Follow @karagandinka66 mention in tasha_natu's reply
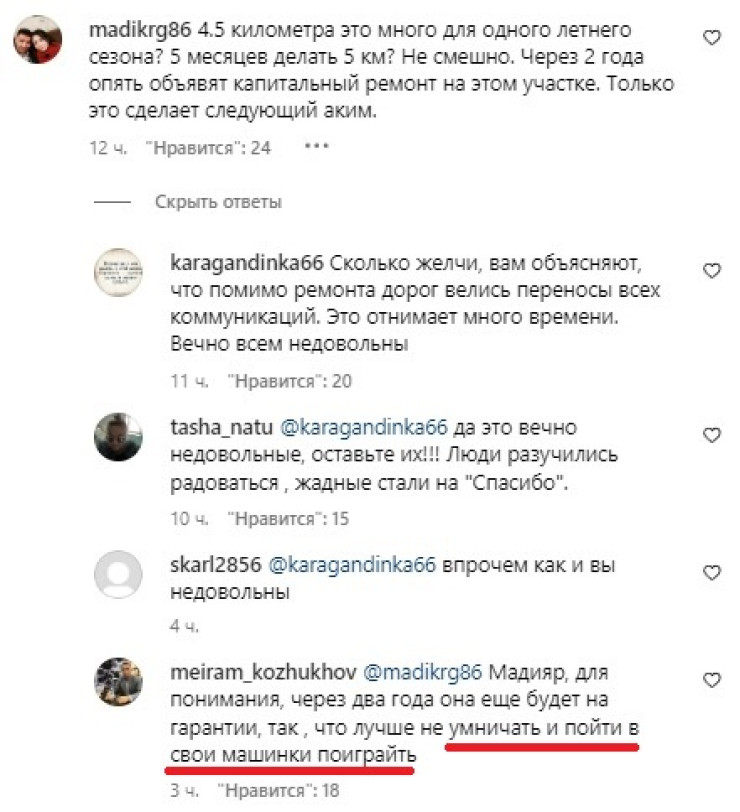 [364, 427]
